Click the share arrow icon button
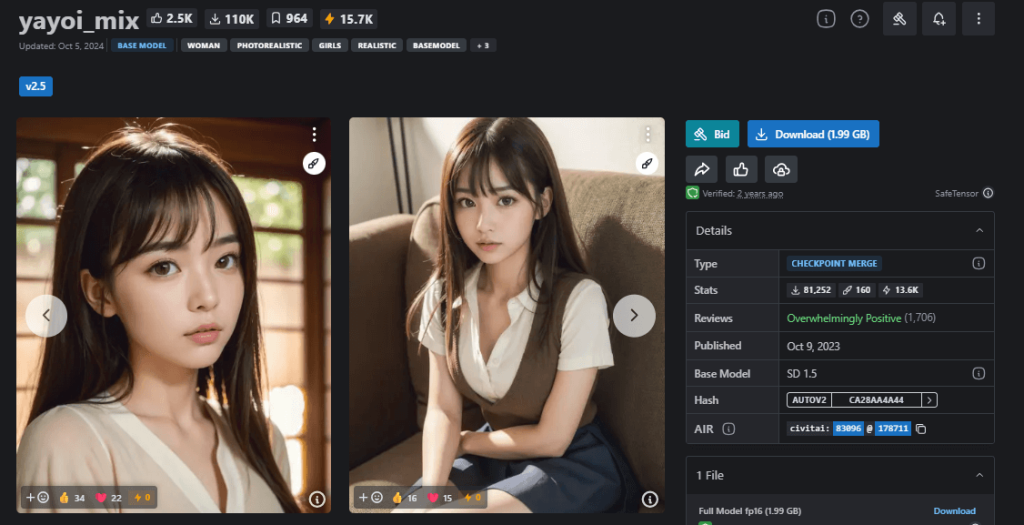The width and height of the screenshot is (1024, 525). pos(702,169)
